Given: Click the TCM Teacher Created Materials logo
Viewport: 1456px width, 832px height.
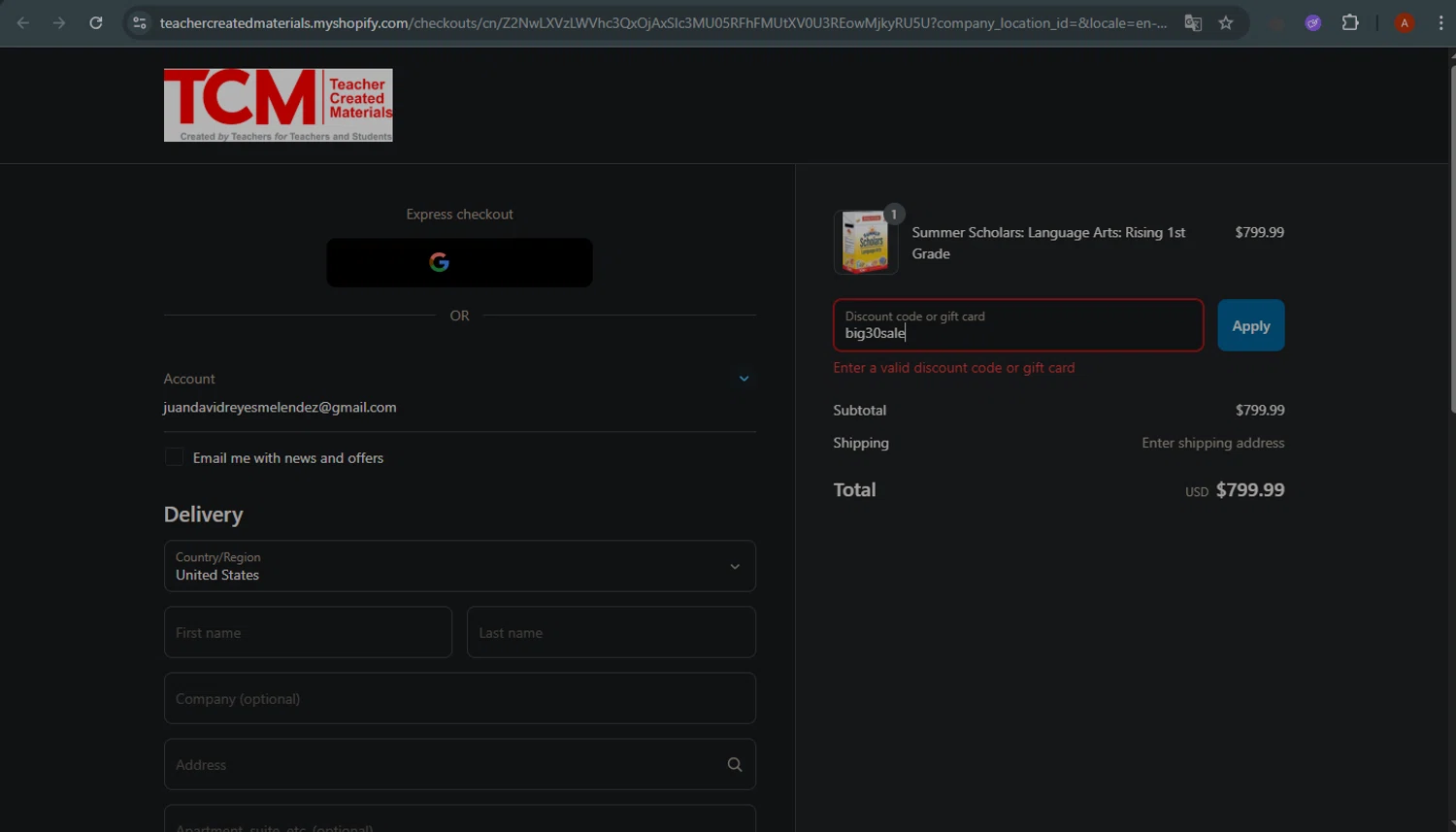Looking at the screenshot, I should coord(279,105).
